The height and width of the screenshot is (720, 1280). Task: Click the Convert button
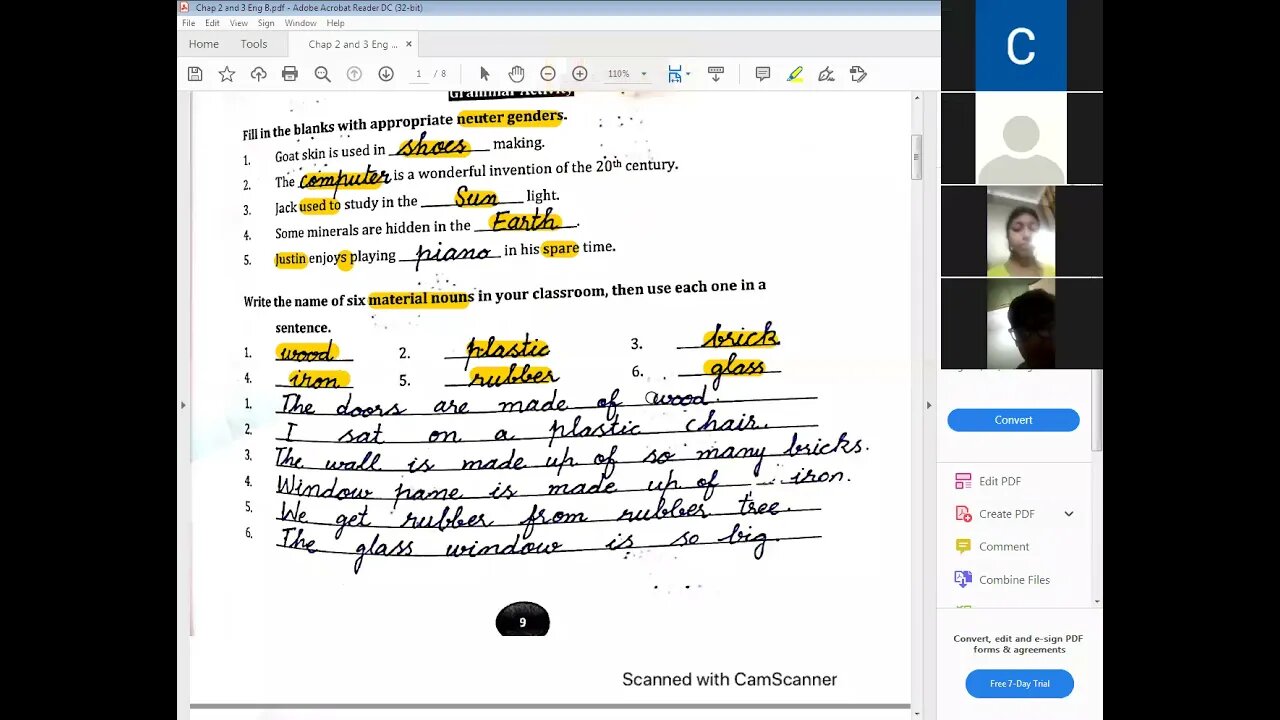(x=1013, y=420)
